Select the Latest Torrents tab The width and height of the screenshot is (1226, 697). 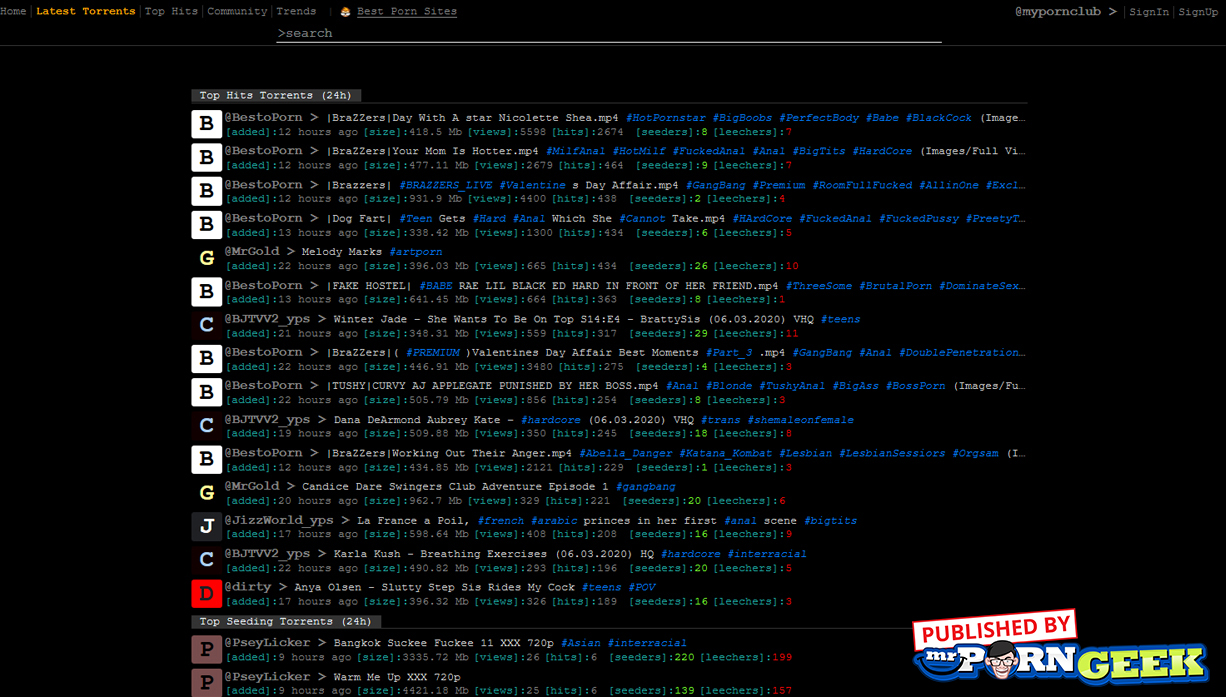pyautogui.click(x=85, y=12)
